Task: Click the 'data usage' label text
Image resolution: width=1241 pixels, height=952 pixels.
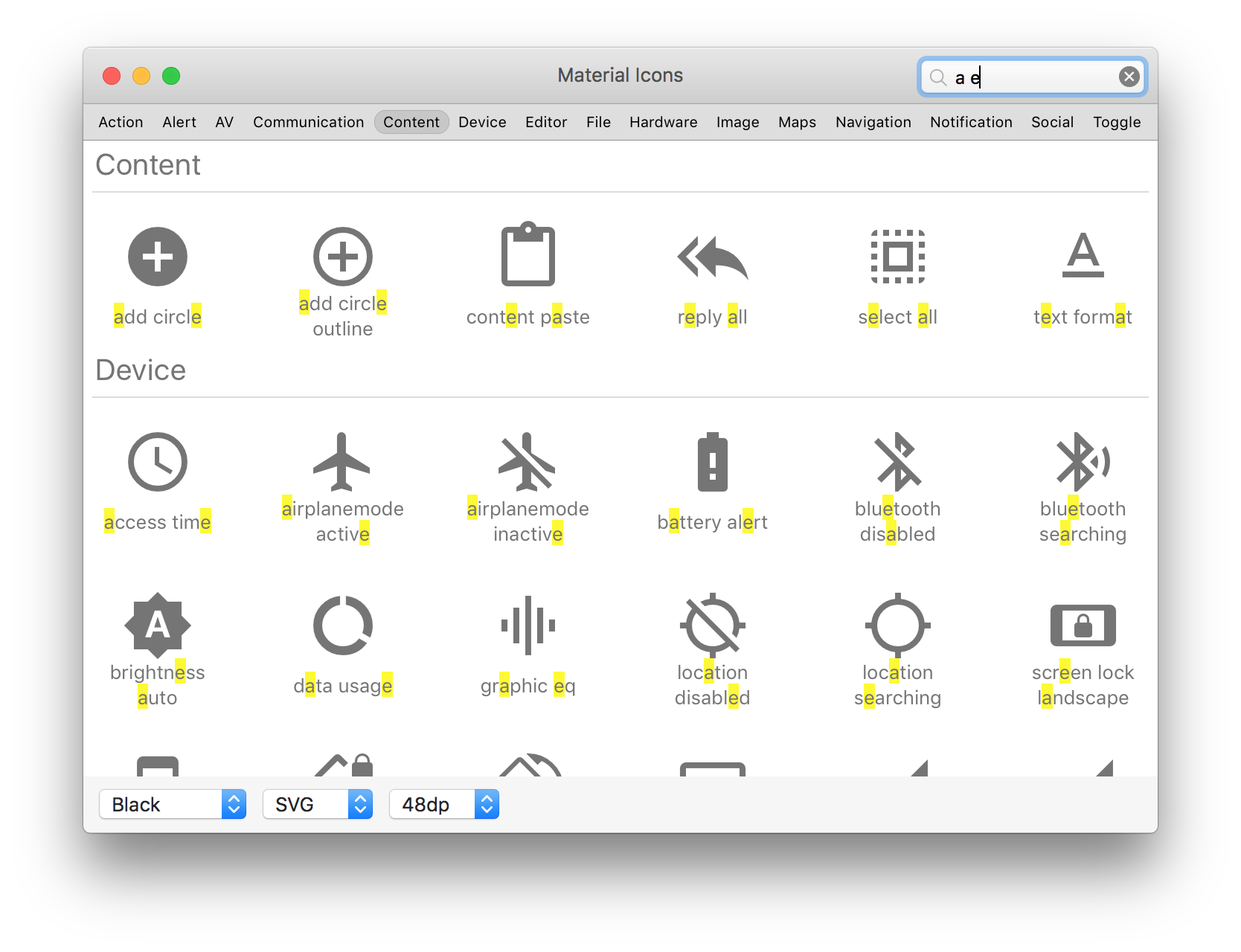Action: pos(343,686)
